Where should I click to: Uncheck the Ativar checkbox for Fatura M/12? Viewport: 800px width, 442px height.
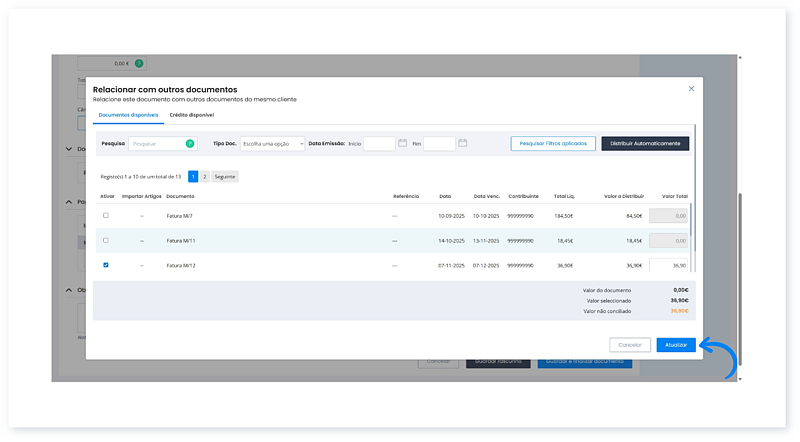tap(106, 265)
